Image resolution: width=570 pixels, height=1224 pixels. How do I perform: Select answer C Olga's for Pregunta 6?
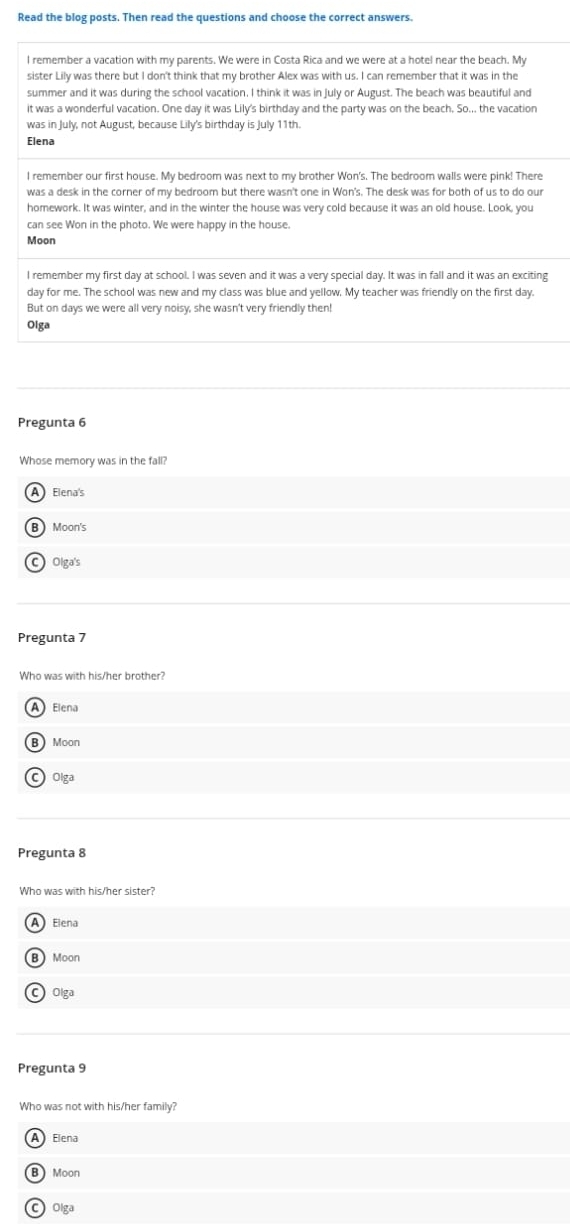tap(294, 562)
